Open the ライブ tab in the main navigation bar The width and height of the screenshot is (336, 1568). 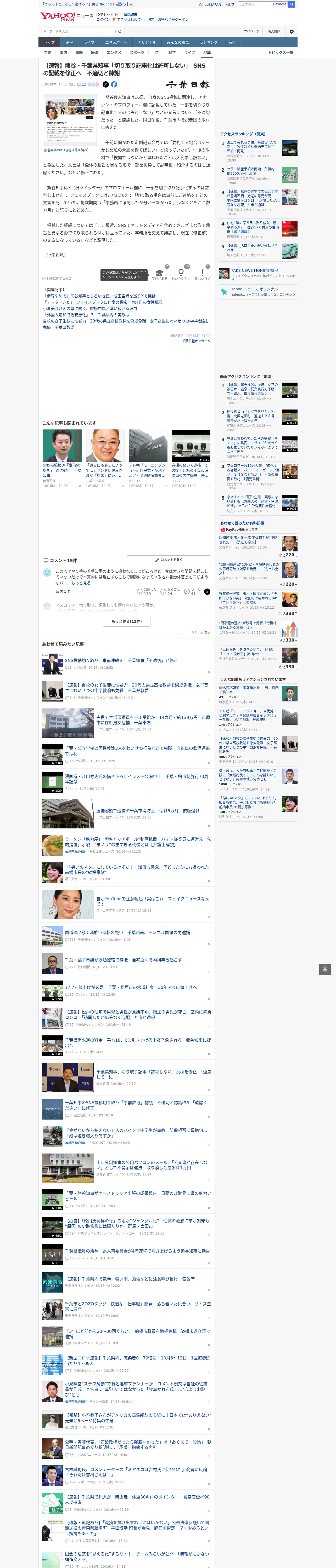click(89, 43)
